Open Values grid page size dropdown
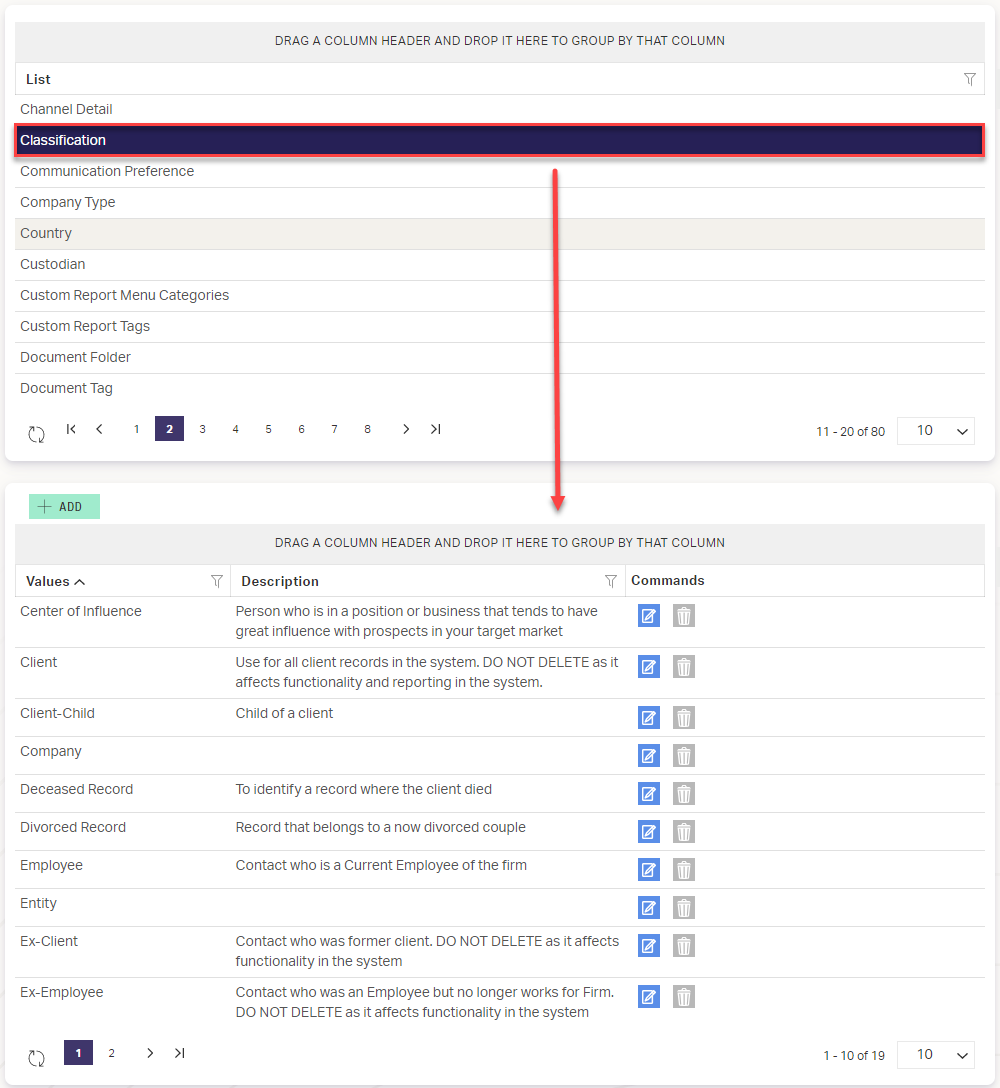 point(935,1055)
